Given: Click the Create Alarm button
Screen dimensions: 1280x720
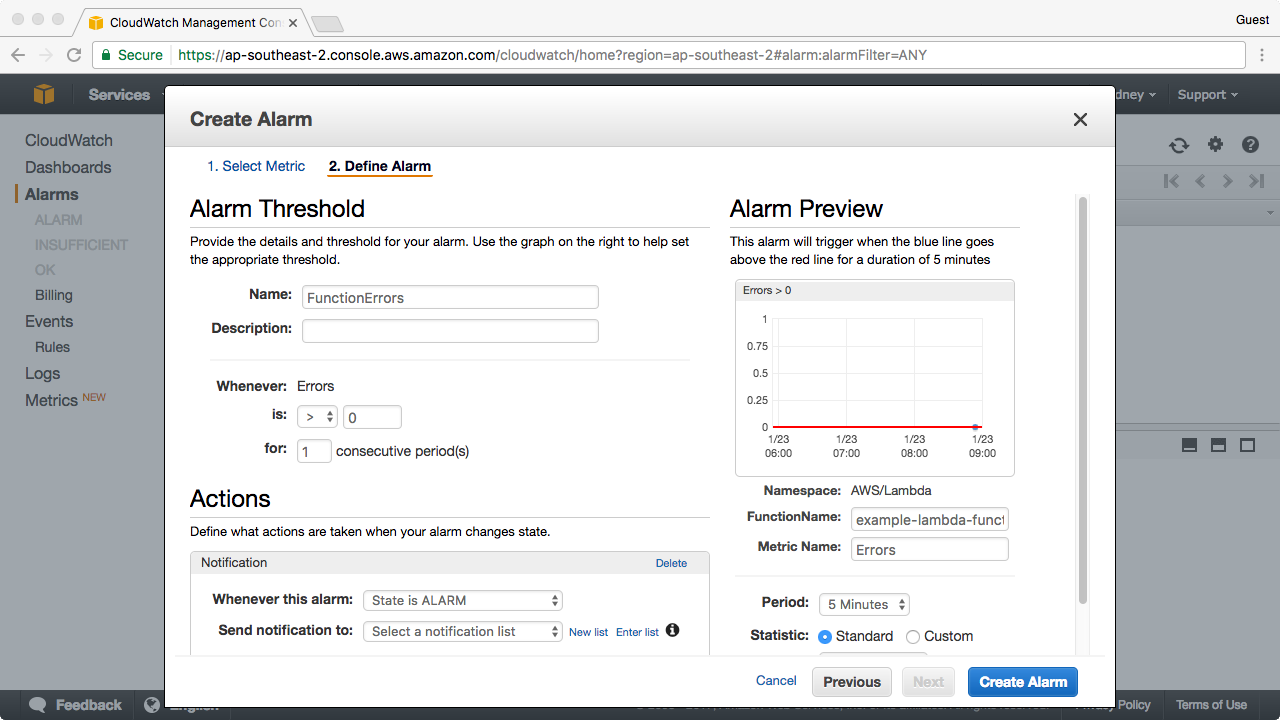Looking at the screenshot, I should pos(1023,682).
